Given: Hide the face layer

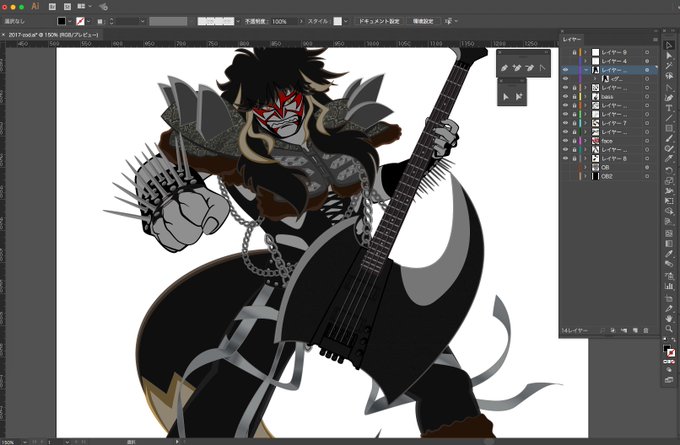Looking at the screenshot, I should point(565,141).
